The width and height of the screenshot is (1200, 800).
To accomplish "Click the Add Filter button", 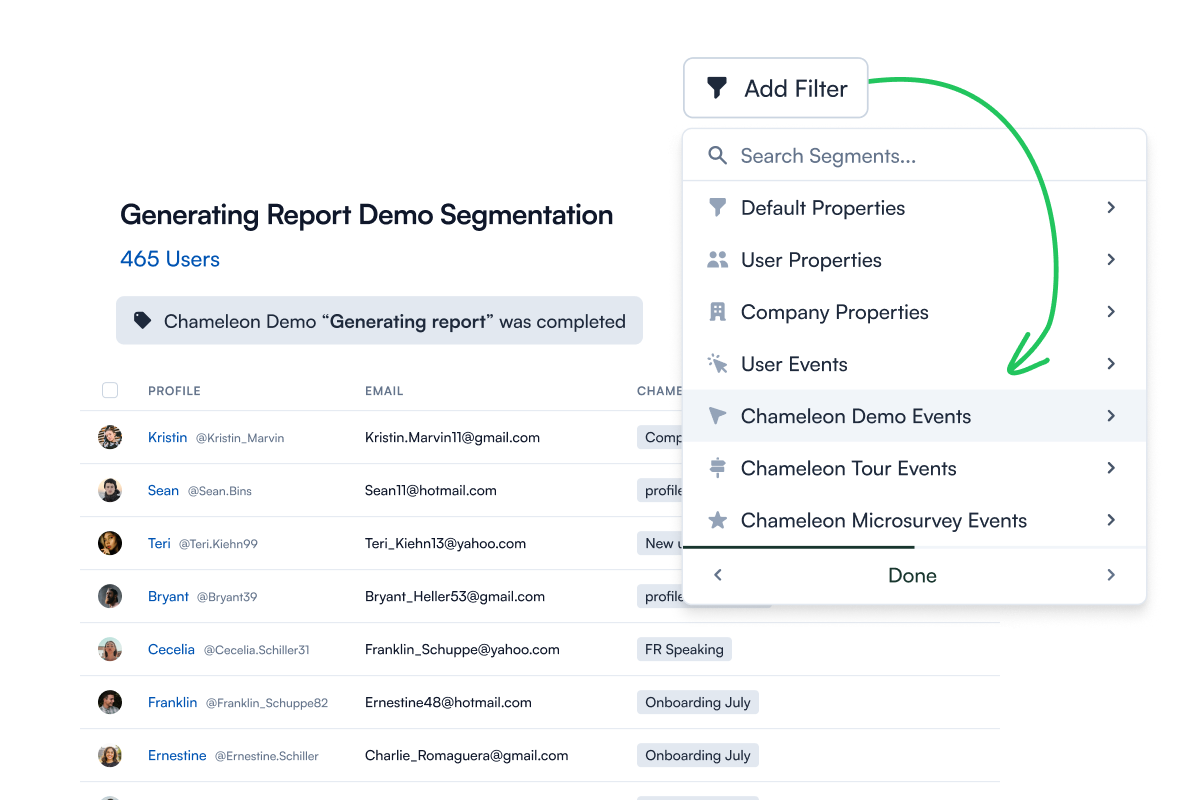I will (775, 88).
